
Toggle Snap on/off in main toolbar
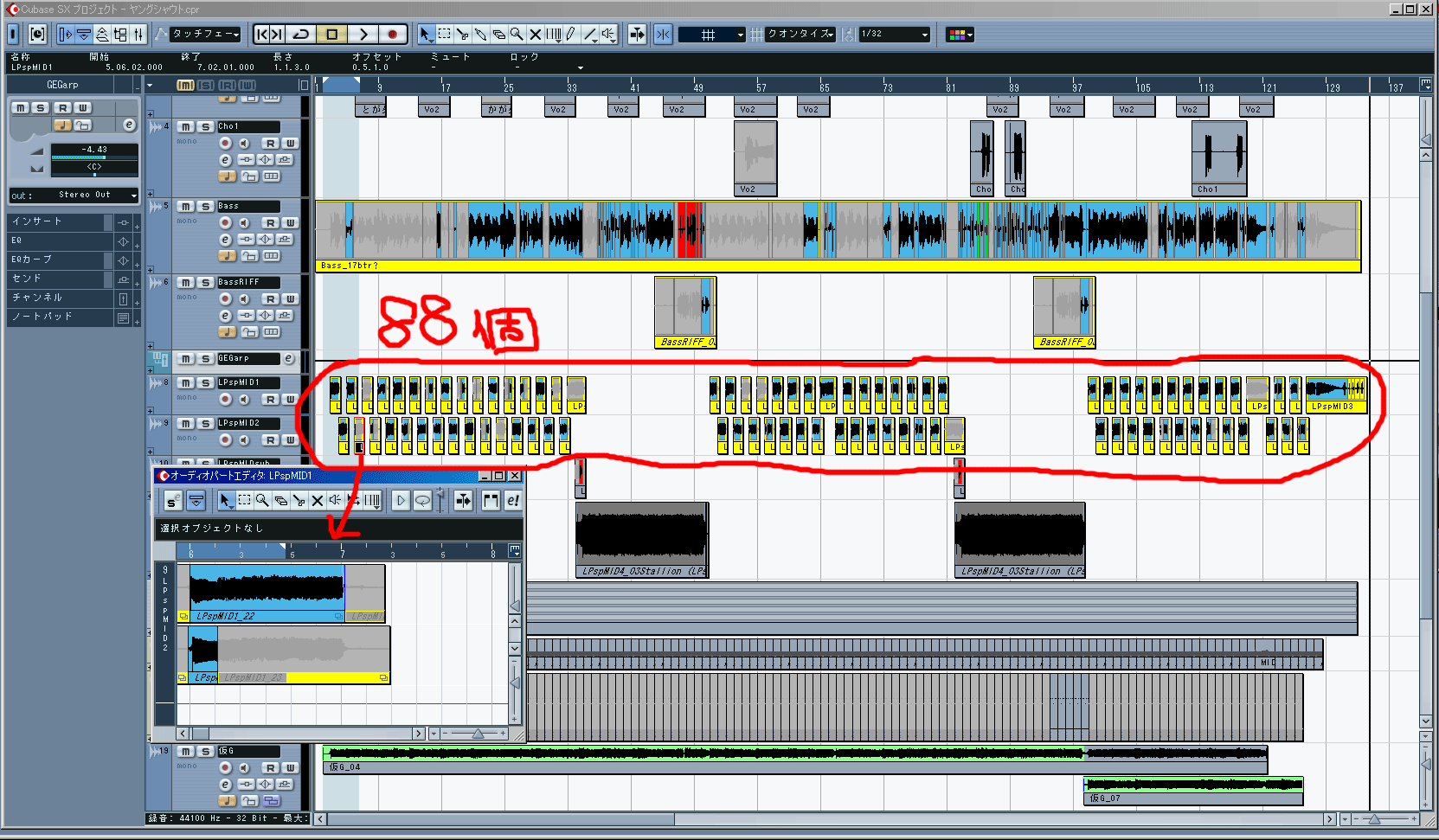click(663, 35)
